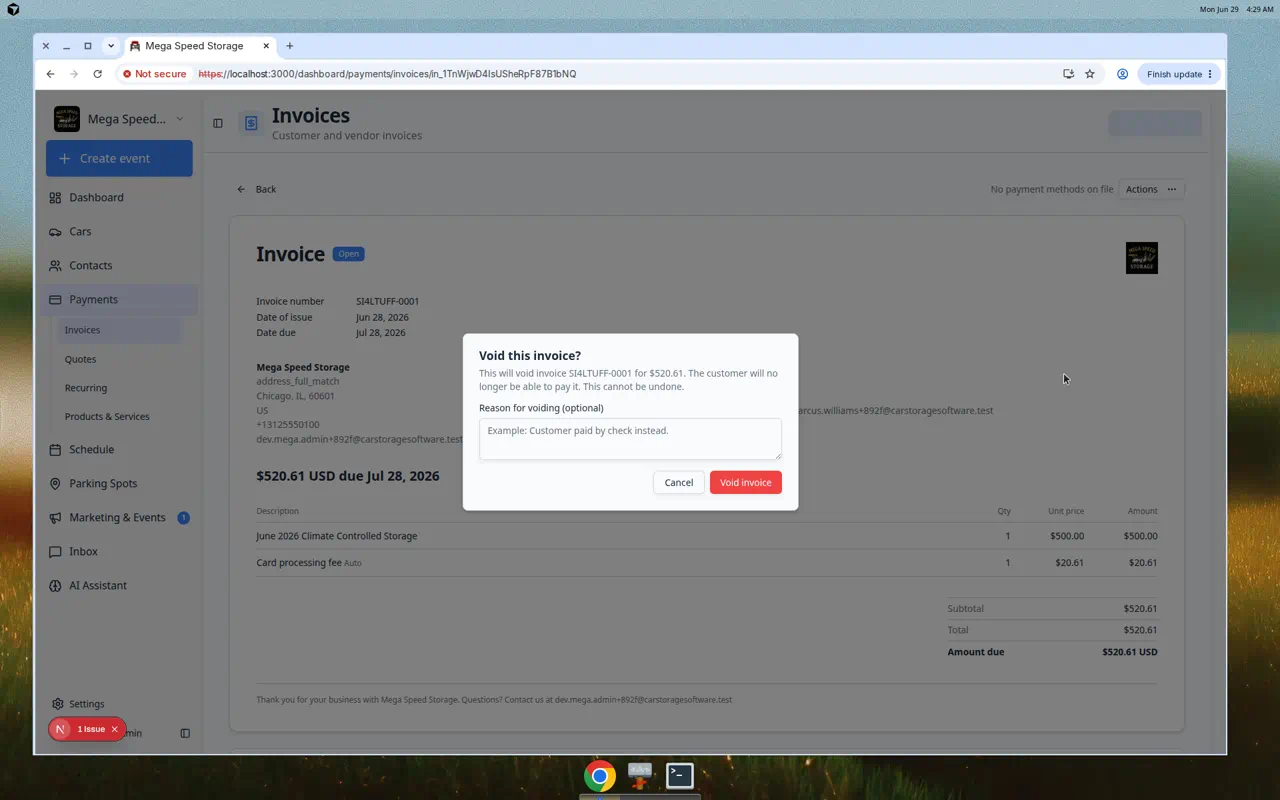Screen dimensions: 1280x800
Task: Open Parking Spots pin icon
Action: tap(55, 484)
